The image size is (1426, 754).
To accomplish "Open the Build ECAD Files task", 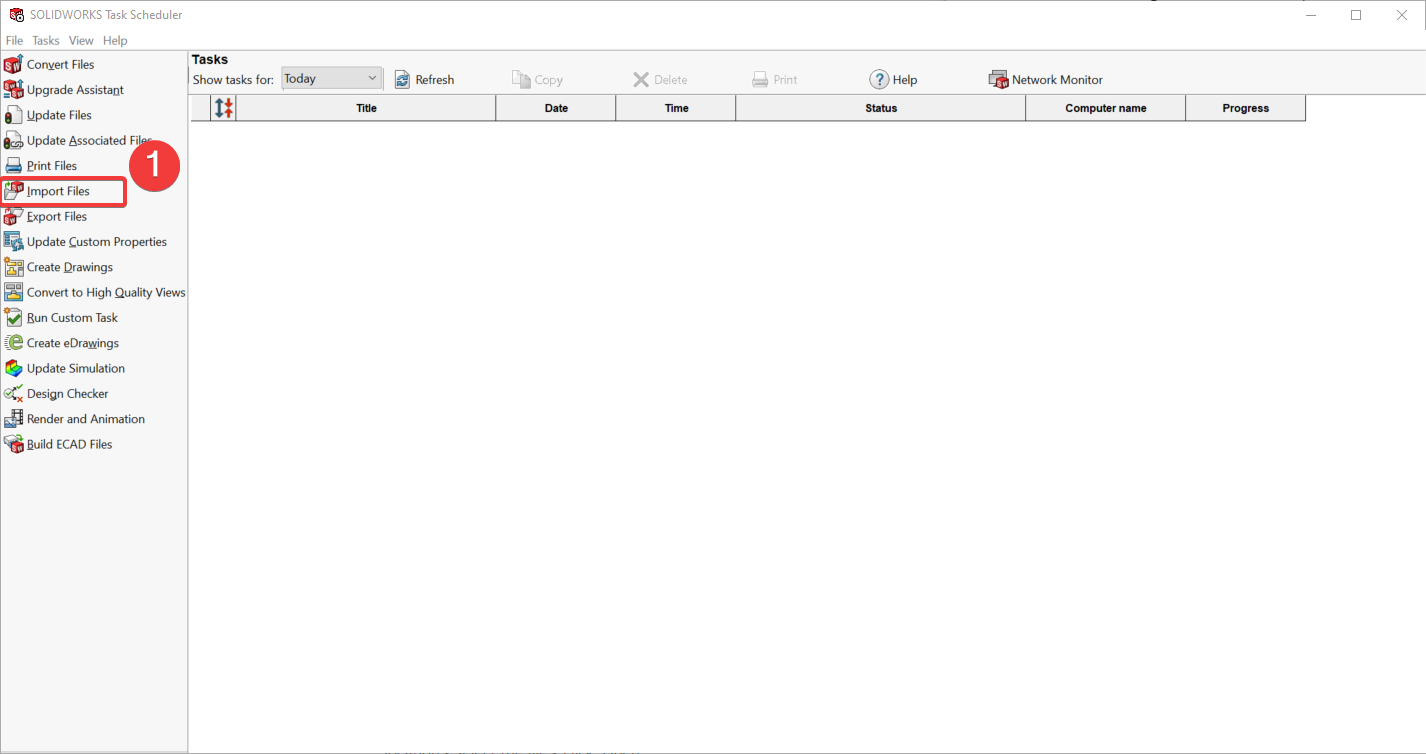I will [x=58, y=445].
